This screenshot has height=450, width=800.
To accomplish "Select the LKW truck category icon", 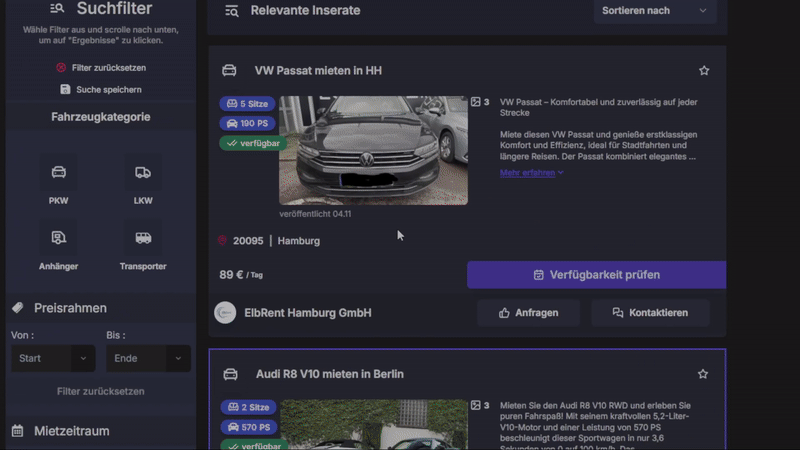I will (143, 172).
